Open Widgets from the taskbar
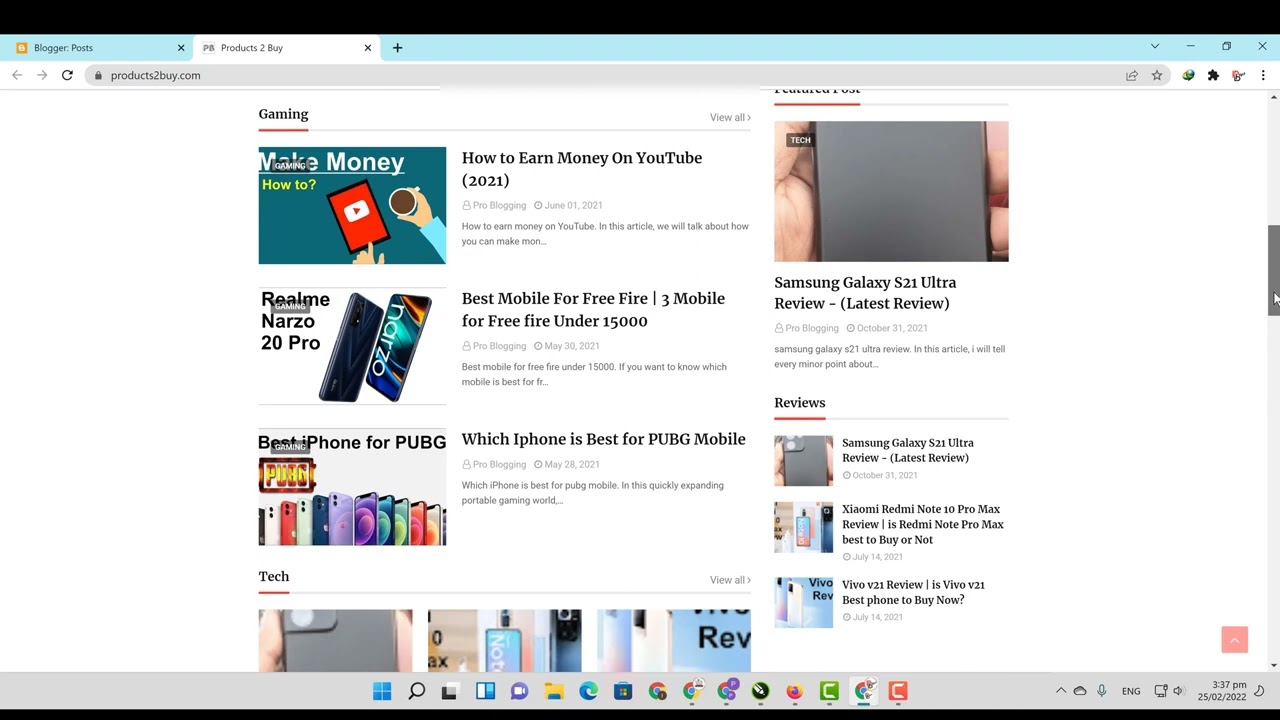 coord(485,691)
